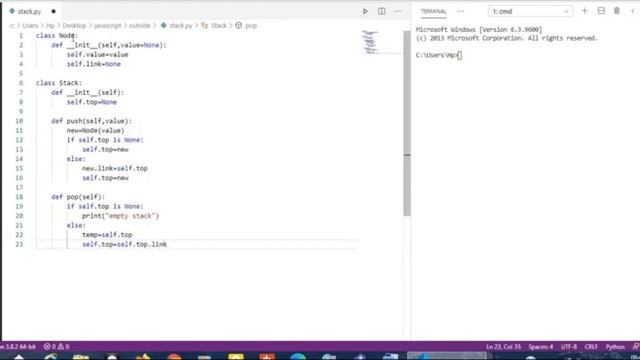Focus the cmd terminal prompt line
640x360 pixels.
(439, 55)
